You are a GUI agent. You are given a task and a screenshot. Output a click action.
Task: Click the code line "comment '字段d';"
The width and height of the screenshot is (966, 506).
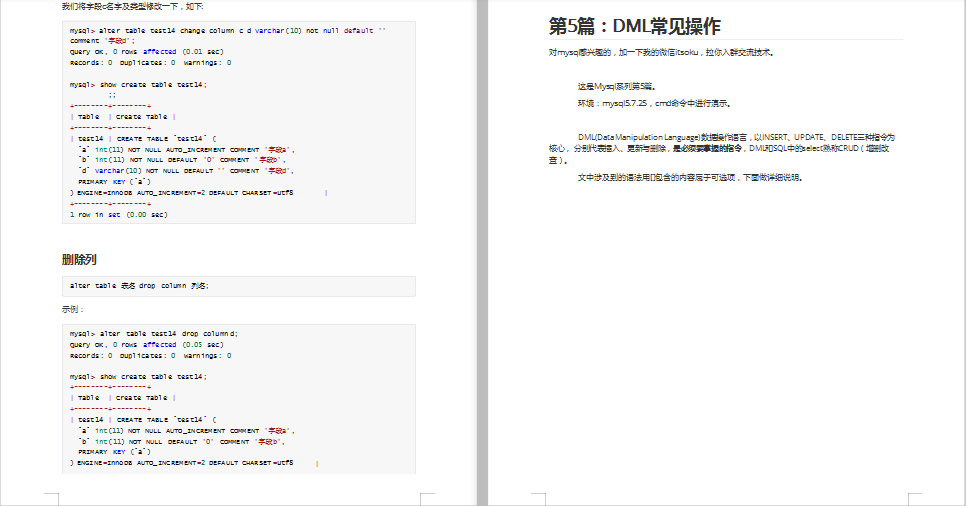(102, 41)
